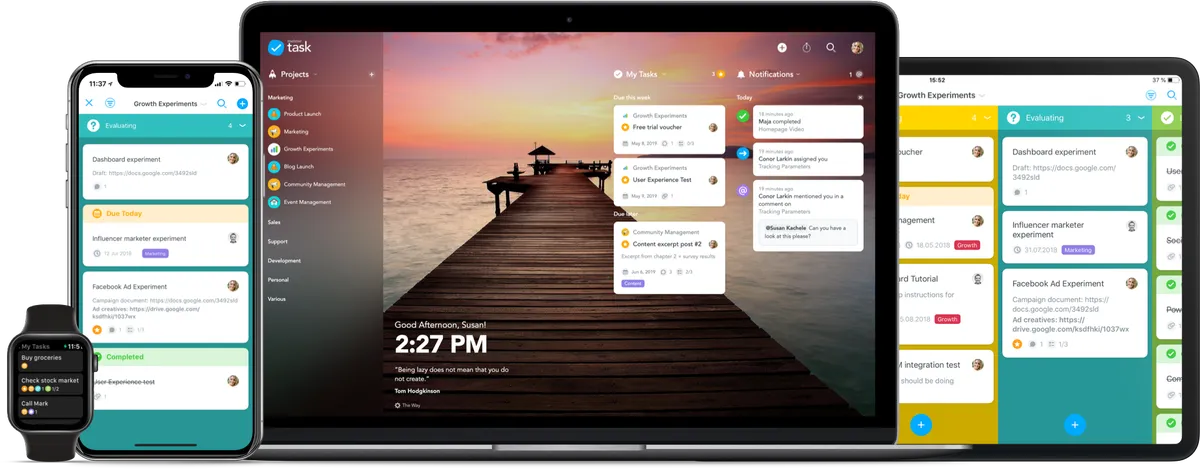
Task: Click the star icon on tablet Facebook Ad card
Action: pyautogui.click(x=1018, y=344)
